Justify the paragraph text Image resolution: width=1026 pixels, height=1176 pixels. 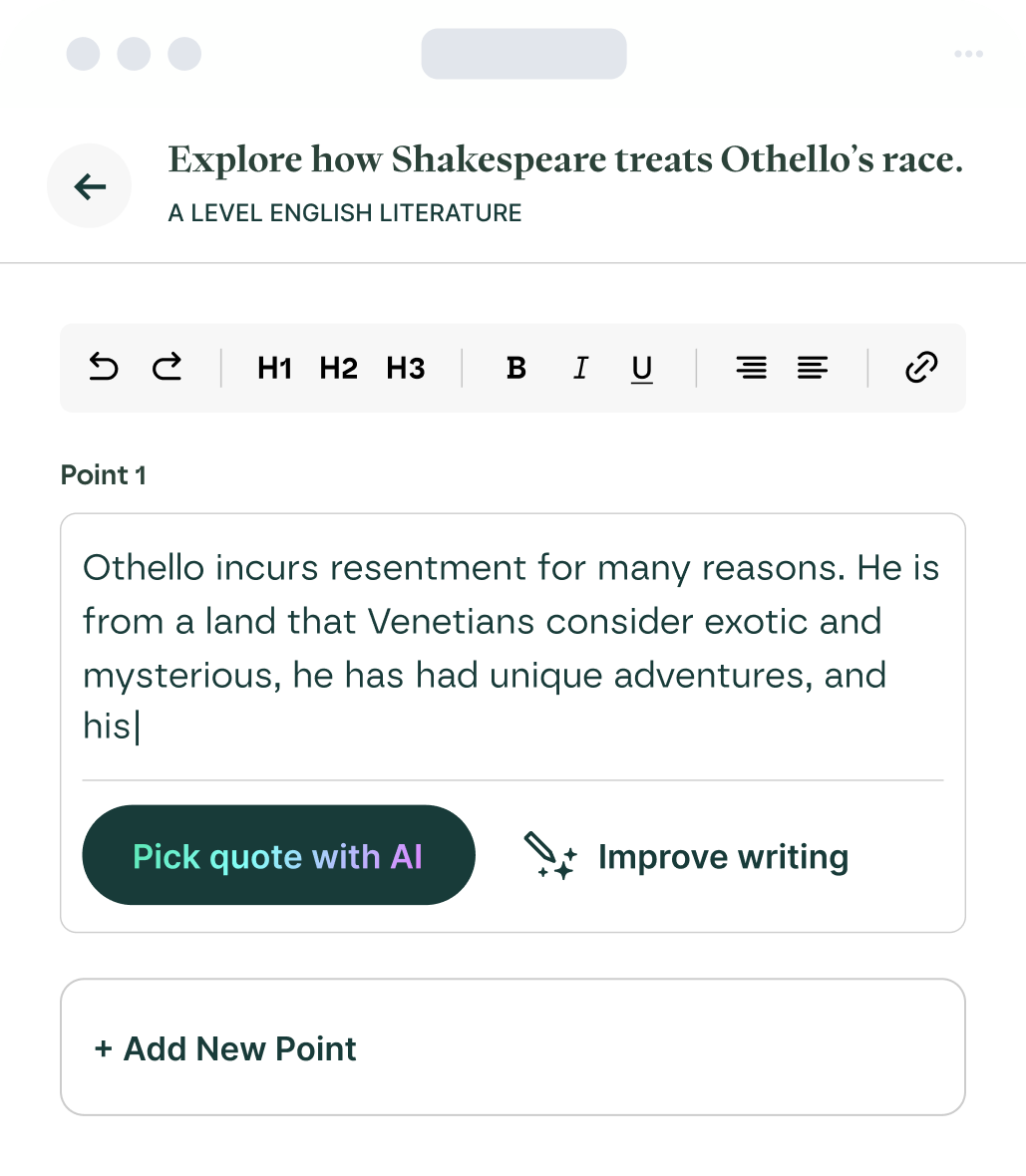tap(751, 368)
